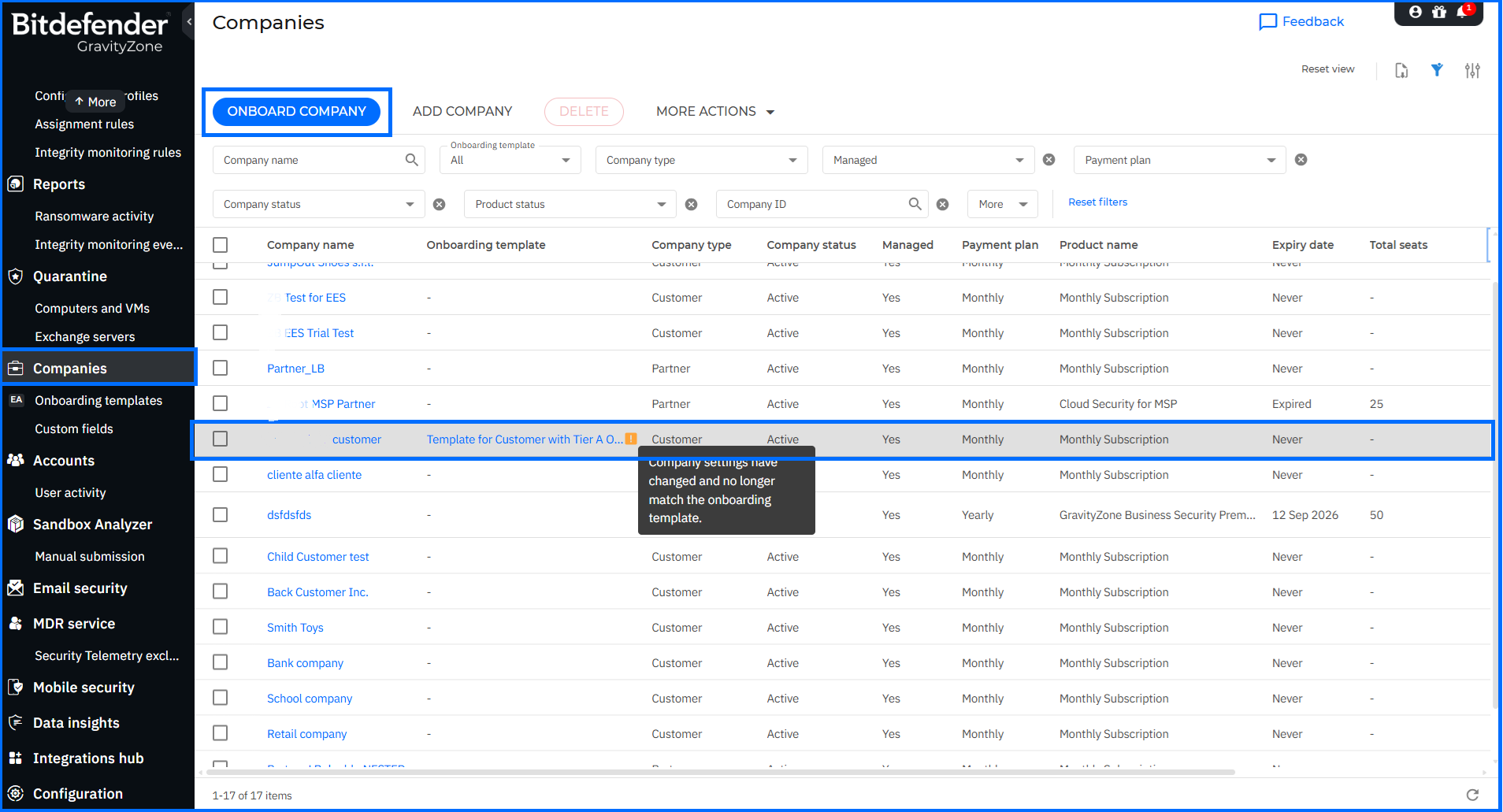Viewport: 1503px width, 812px height.
Task: Refresh the companies table
Action: point(1472,795)
